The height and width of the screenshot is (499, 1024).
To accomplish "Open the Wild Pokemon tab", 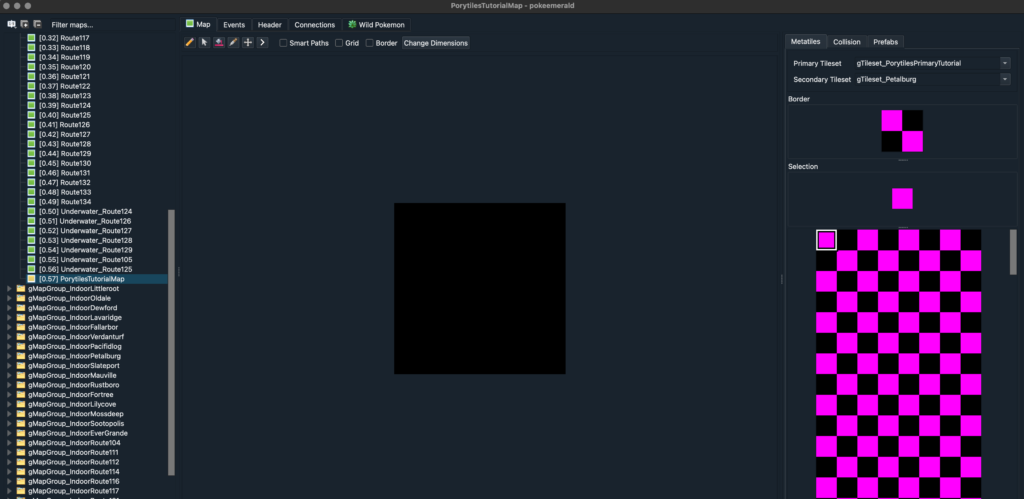I will click(x=377, y=25).
